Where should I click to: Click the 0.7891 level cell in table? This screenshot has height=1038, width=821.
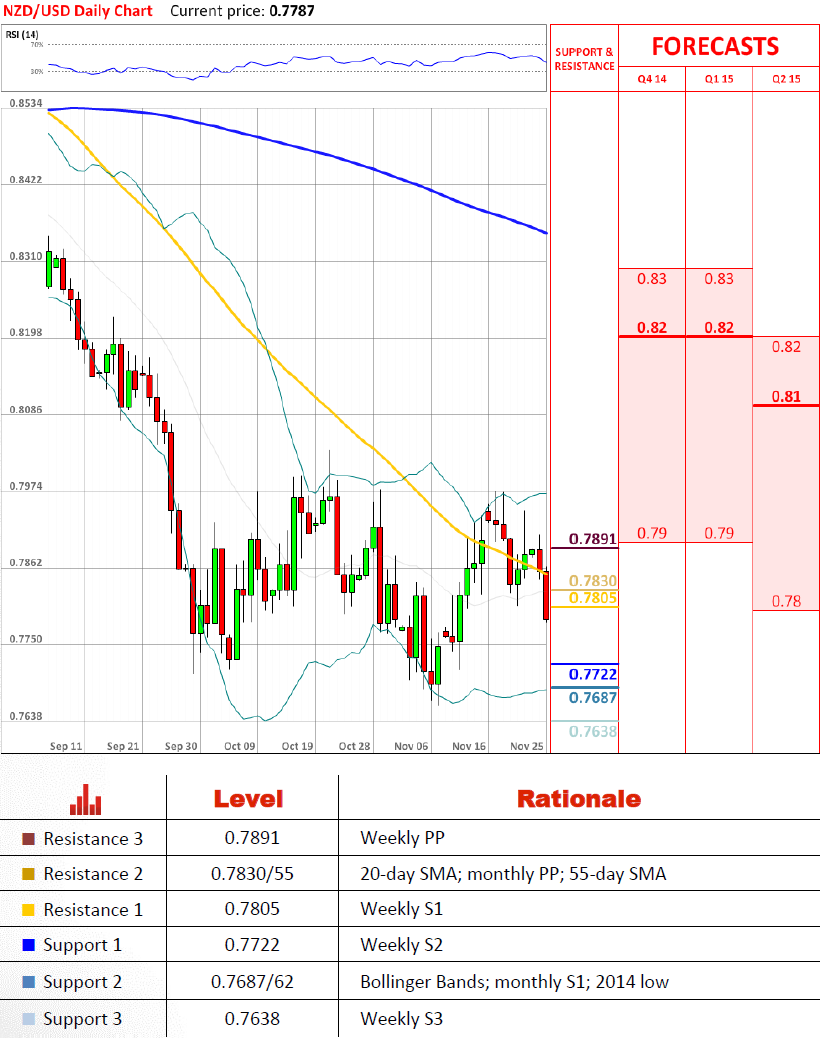(252, 838)
